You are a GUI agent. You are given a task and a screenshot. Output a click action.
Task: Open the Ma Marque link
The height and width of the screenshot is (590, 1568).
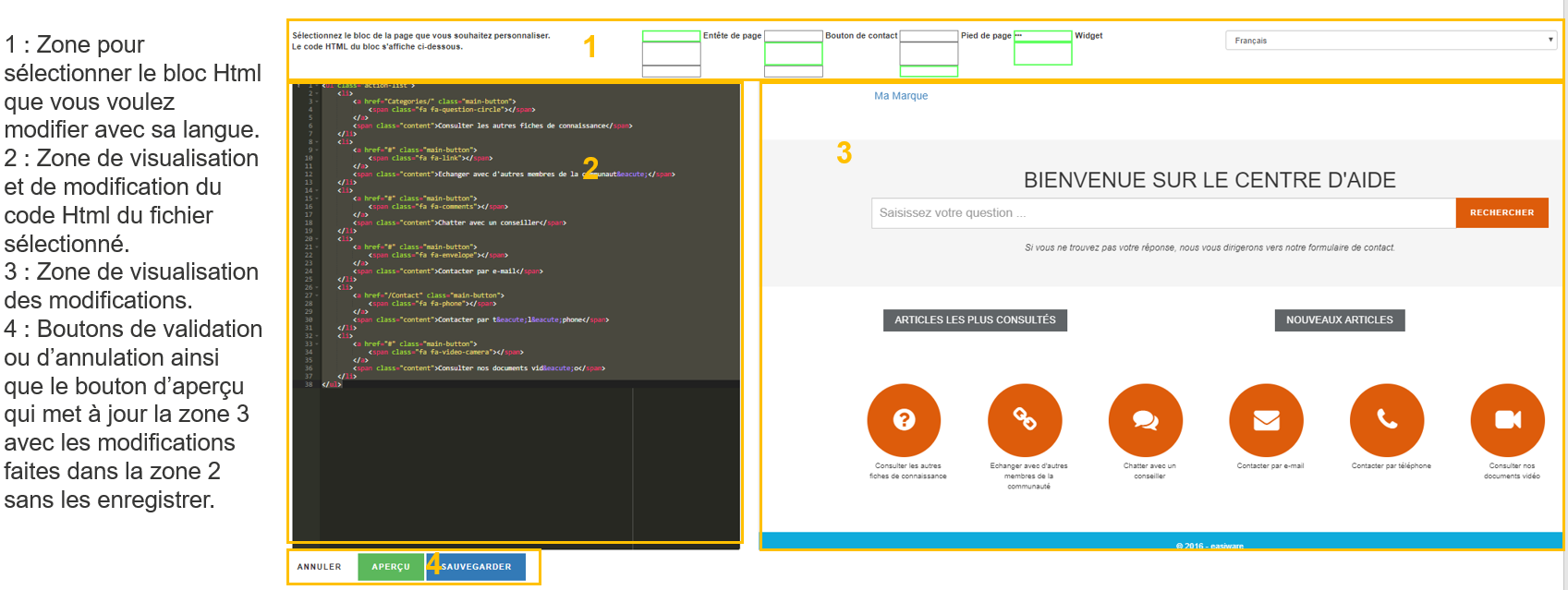click(901, 96)
